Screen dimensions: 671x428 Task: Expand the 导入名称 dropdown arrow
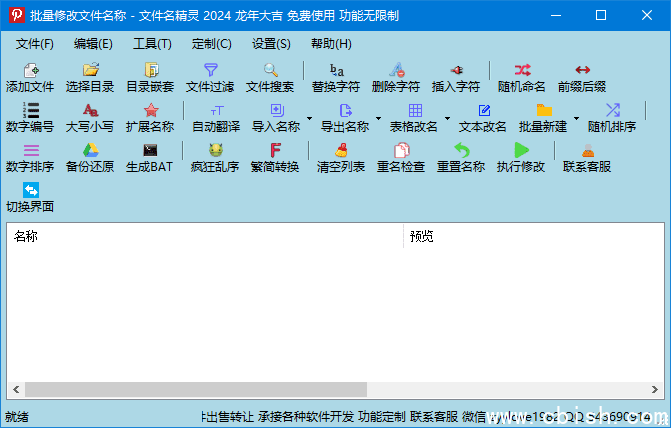click(x=309, y=118)
